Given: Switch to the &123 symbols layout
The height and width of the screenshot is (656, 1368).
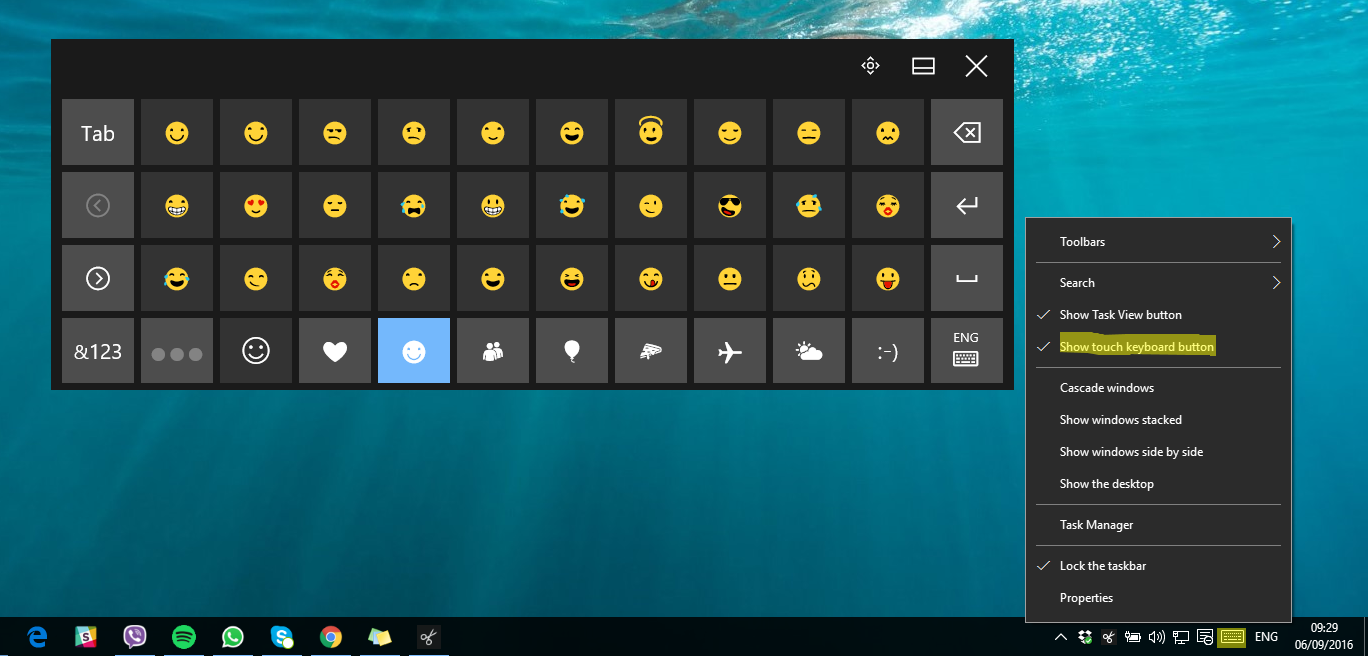Looking at the screenshot, I should pos(98,351).
